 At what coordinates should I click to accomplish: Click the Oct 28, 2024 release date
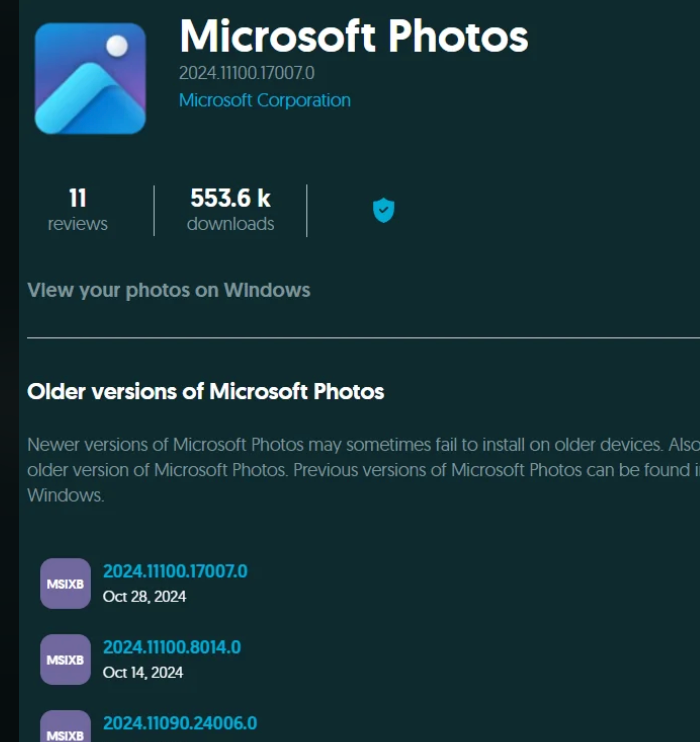point(144,597)
